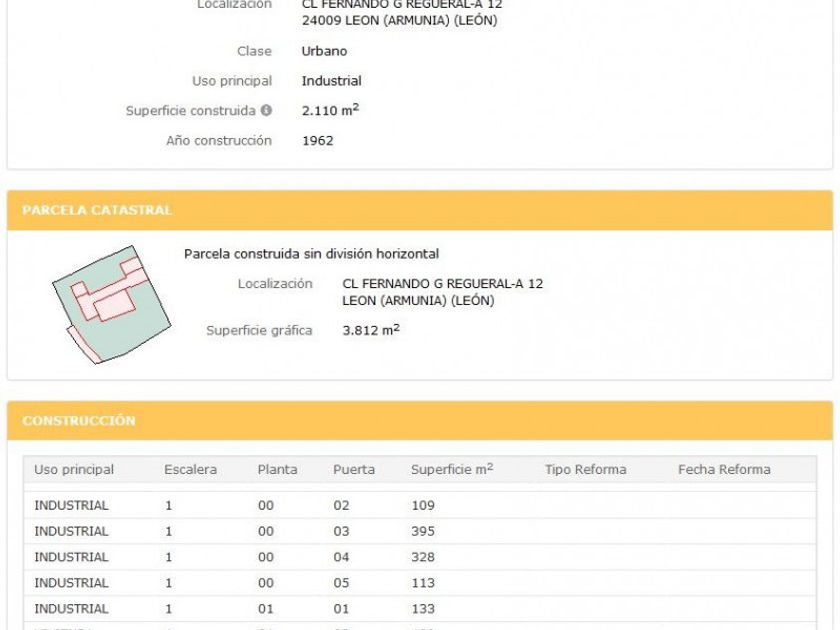Click the Fecha Reforma column header
This screenshot has width=840, height=630.
(x=724, y=470)
